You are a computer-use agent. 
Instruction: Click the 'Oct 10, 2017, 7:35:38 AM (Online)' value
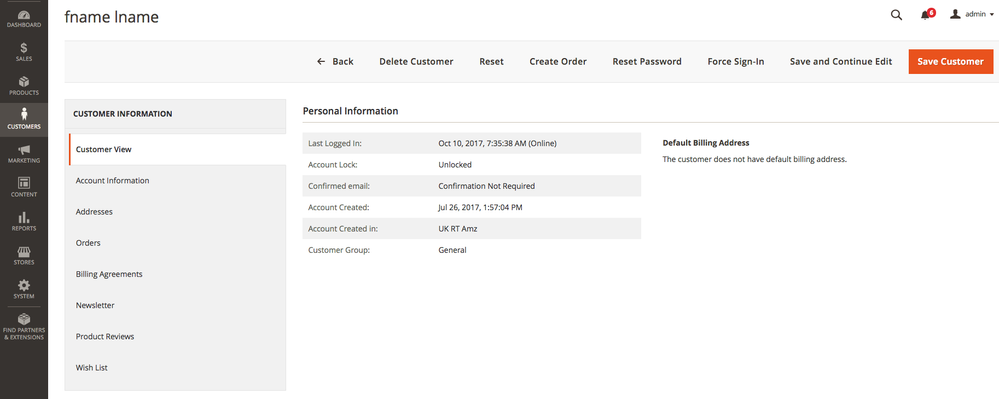498,143
